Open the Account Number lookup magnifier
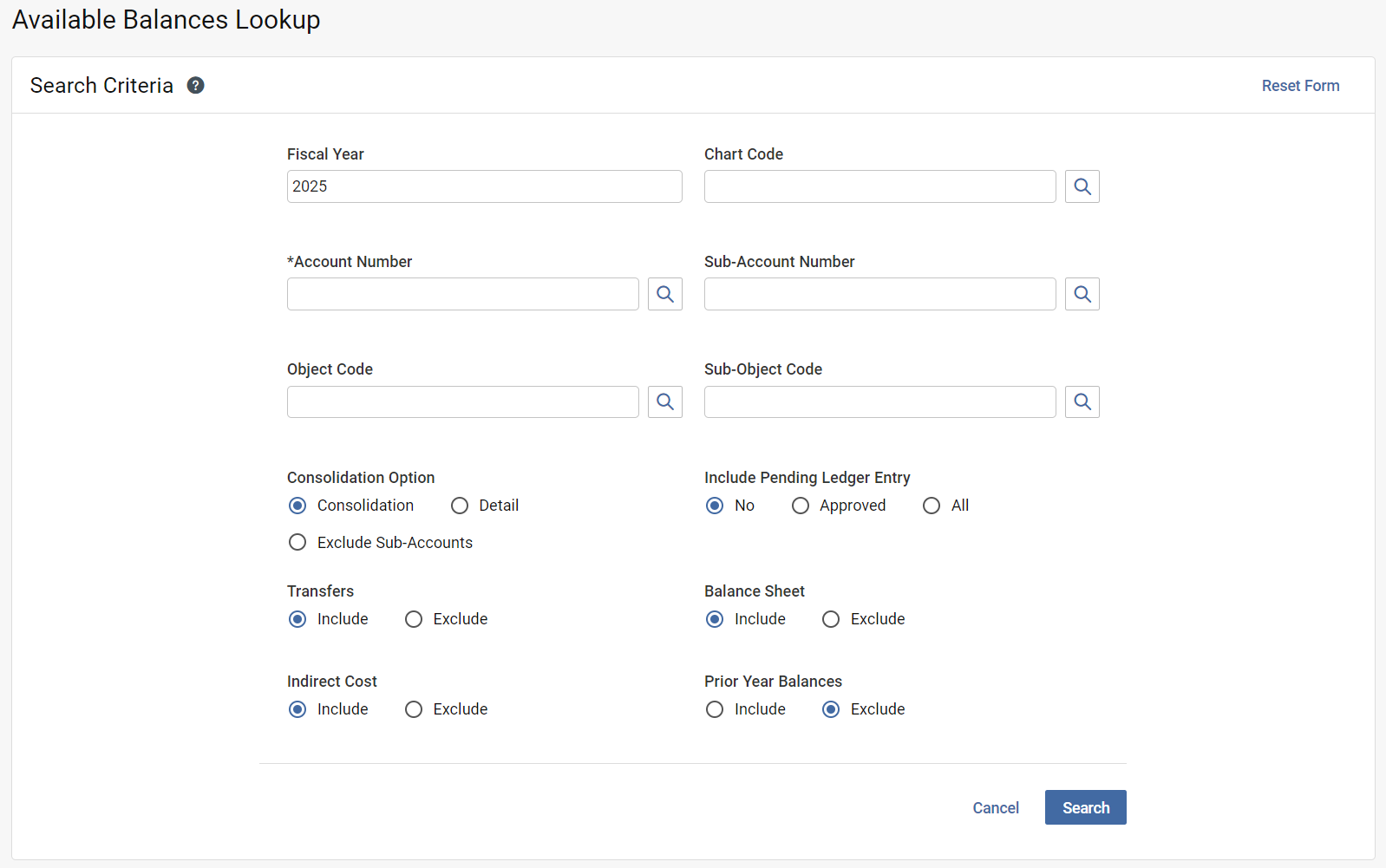The height and width of the screenshot is (868, 1386). point(665,294)
